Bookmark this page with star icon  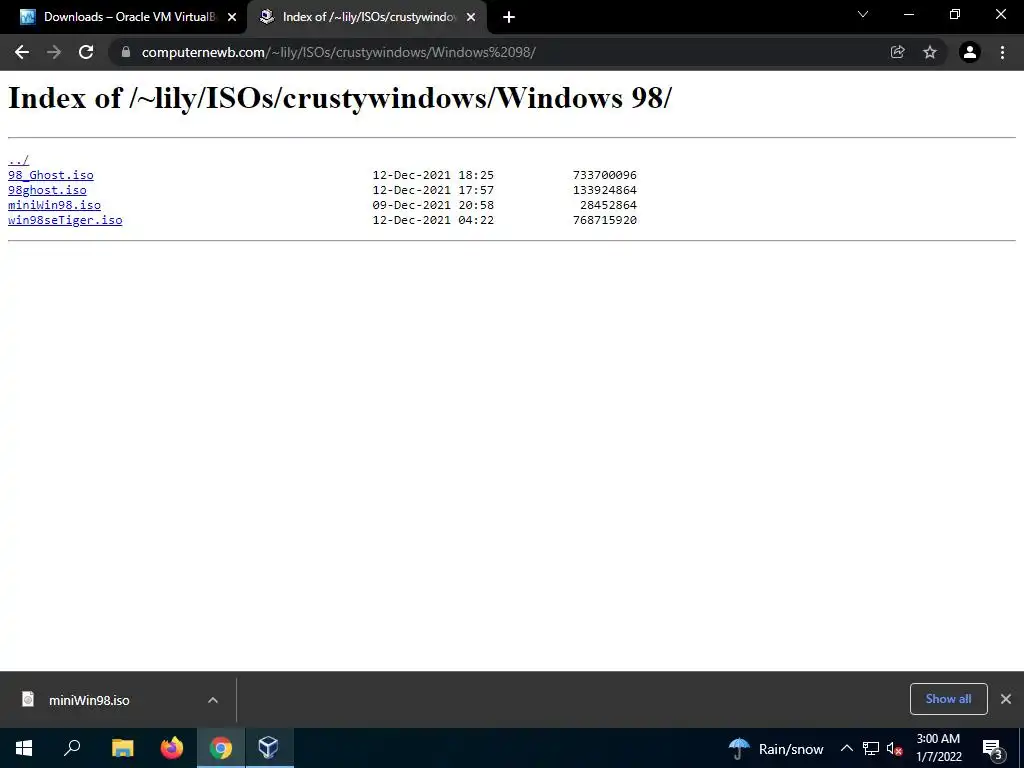930,52
